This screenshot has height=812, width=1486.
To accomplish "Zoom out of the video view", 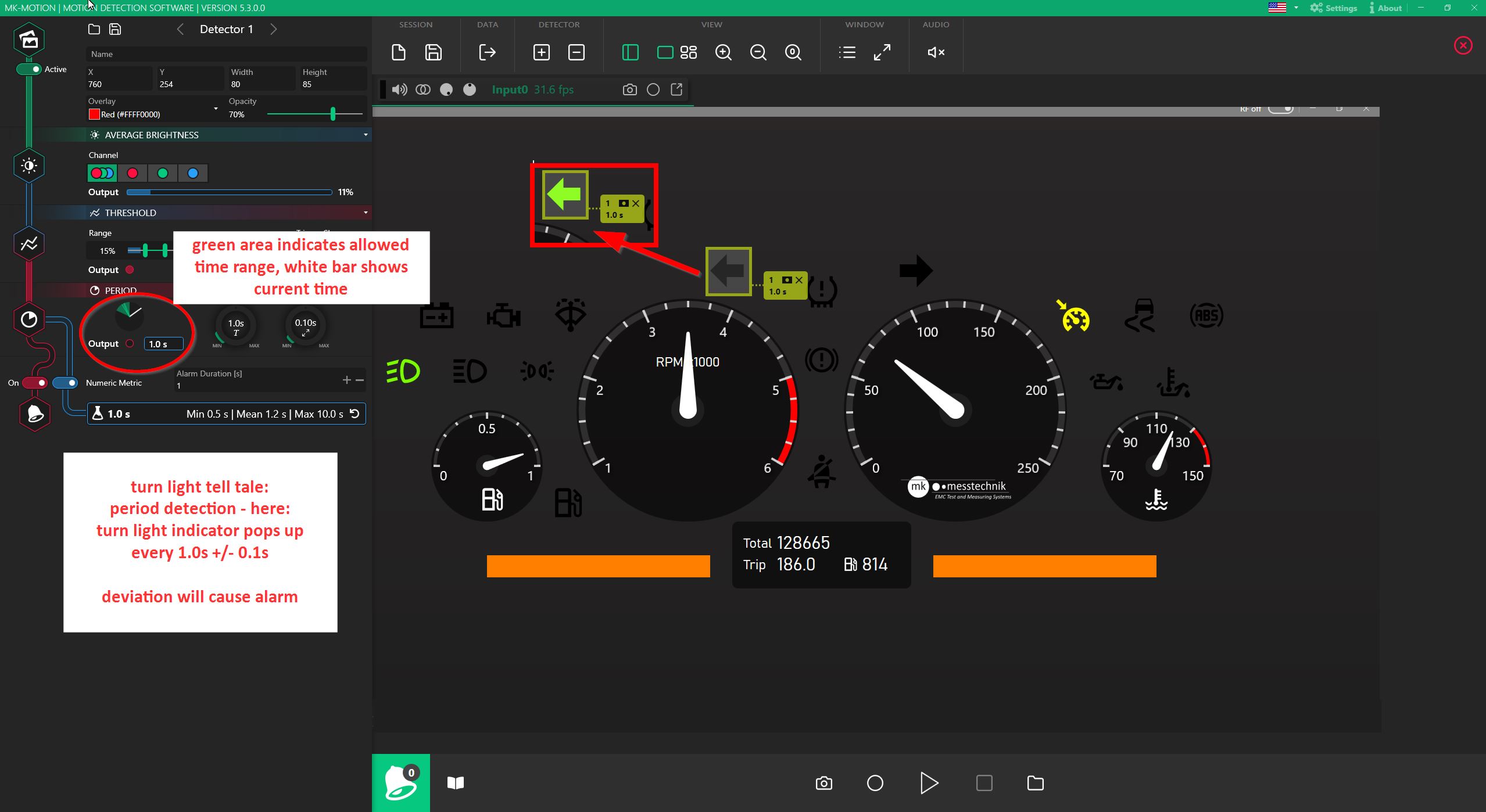I will click(758, 52).
